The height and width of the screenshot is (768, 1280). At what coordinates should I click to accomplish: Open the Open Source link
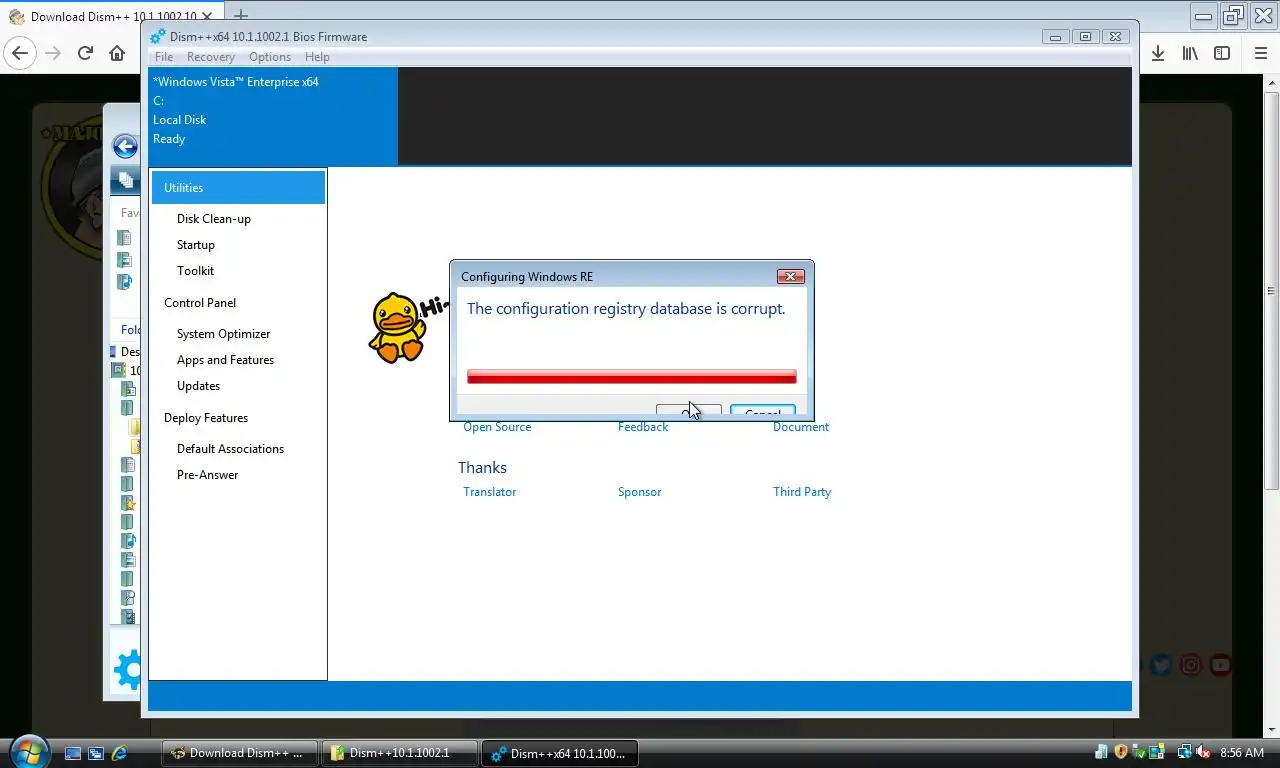pyautogui.click(x=497, y=427)
